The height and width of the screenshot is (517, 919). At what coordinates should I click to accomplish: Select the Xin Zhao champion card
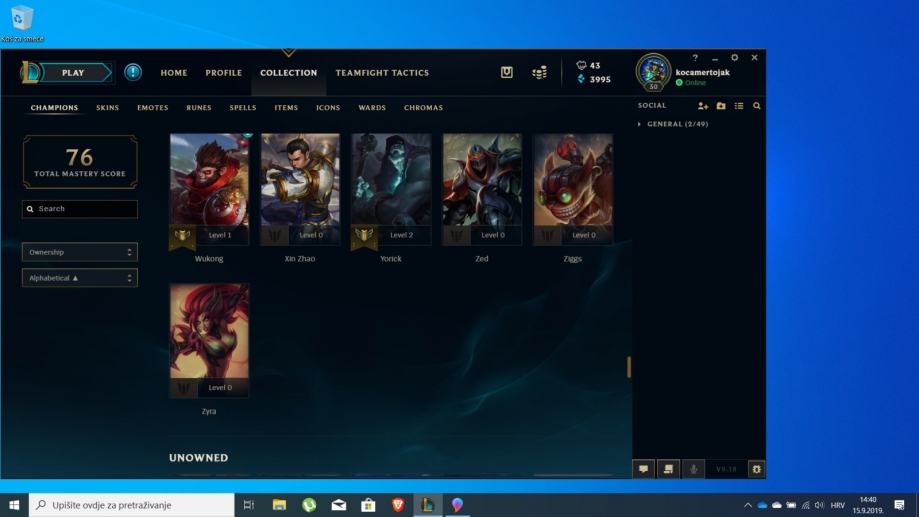(x=300, y=189)
